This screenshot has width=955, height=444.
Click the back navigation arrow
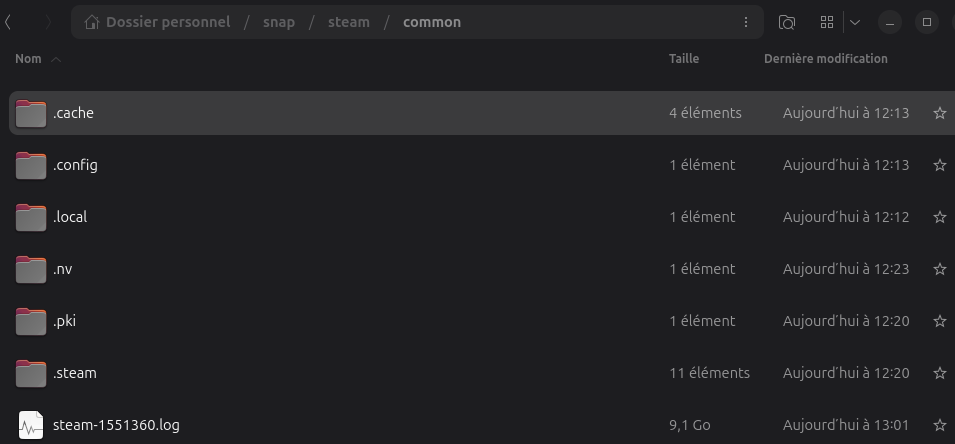(x=9, y=22)
